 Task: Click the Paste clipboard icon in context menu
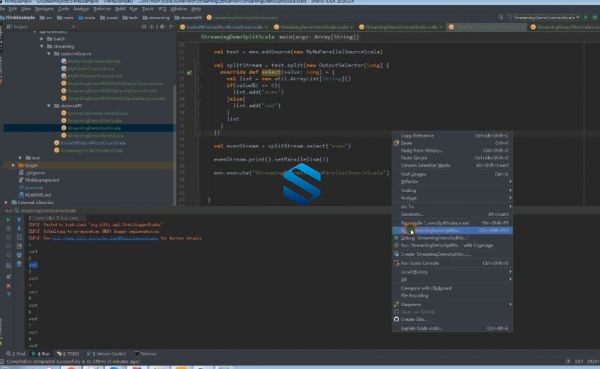click(x=396, y=143)
